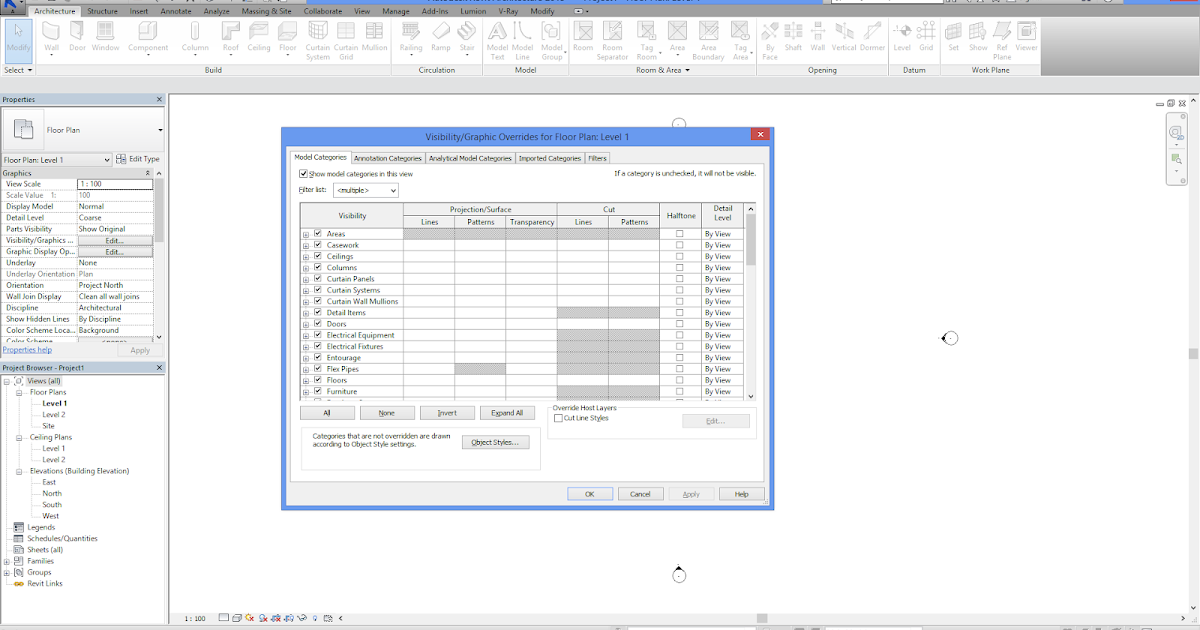
Task: Uncheck visibility for the Doors category
Action: click(x=317, y=323)
